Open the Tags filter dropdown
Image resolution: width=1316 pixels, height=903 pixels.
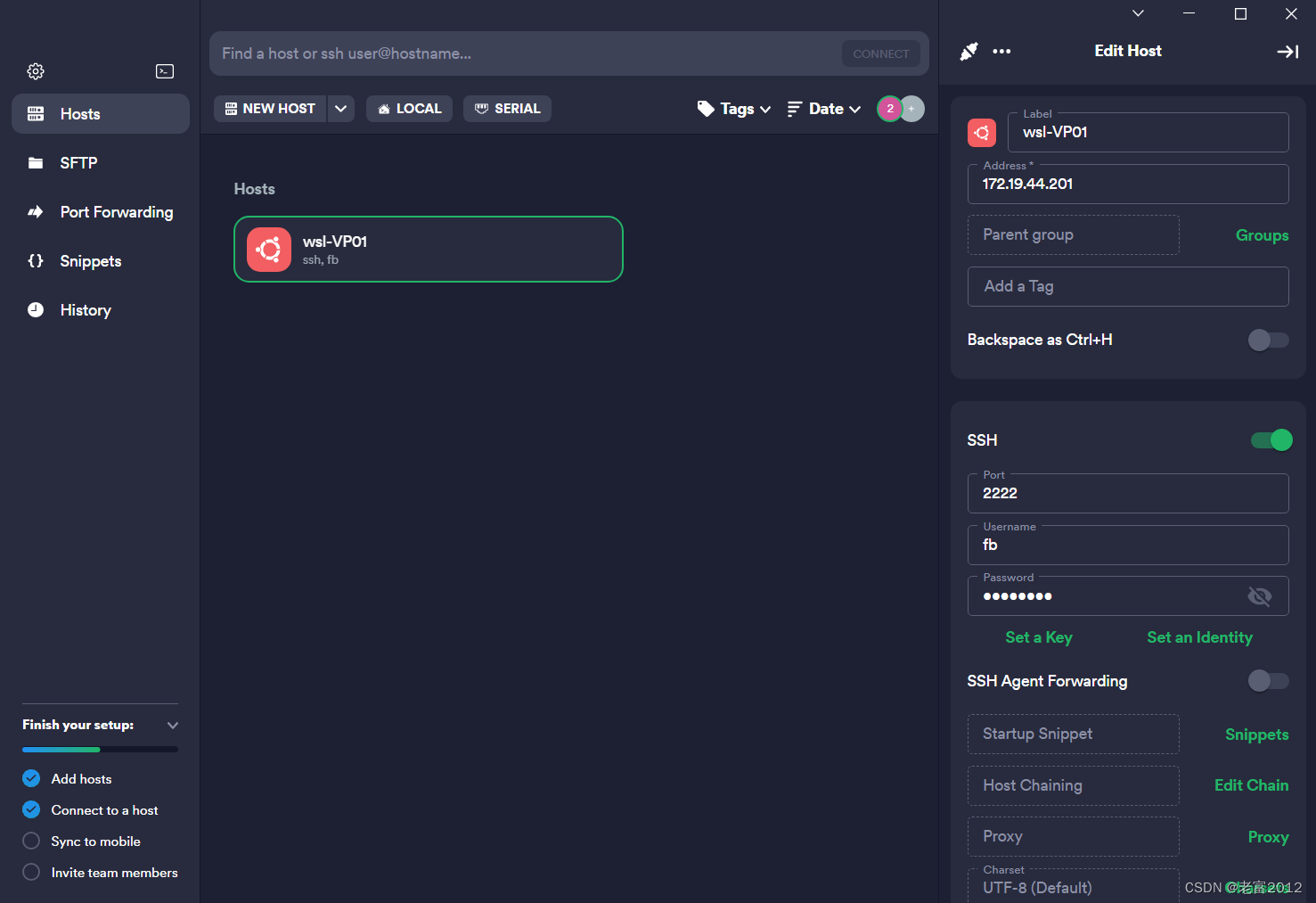[x=734, y=109]
